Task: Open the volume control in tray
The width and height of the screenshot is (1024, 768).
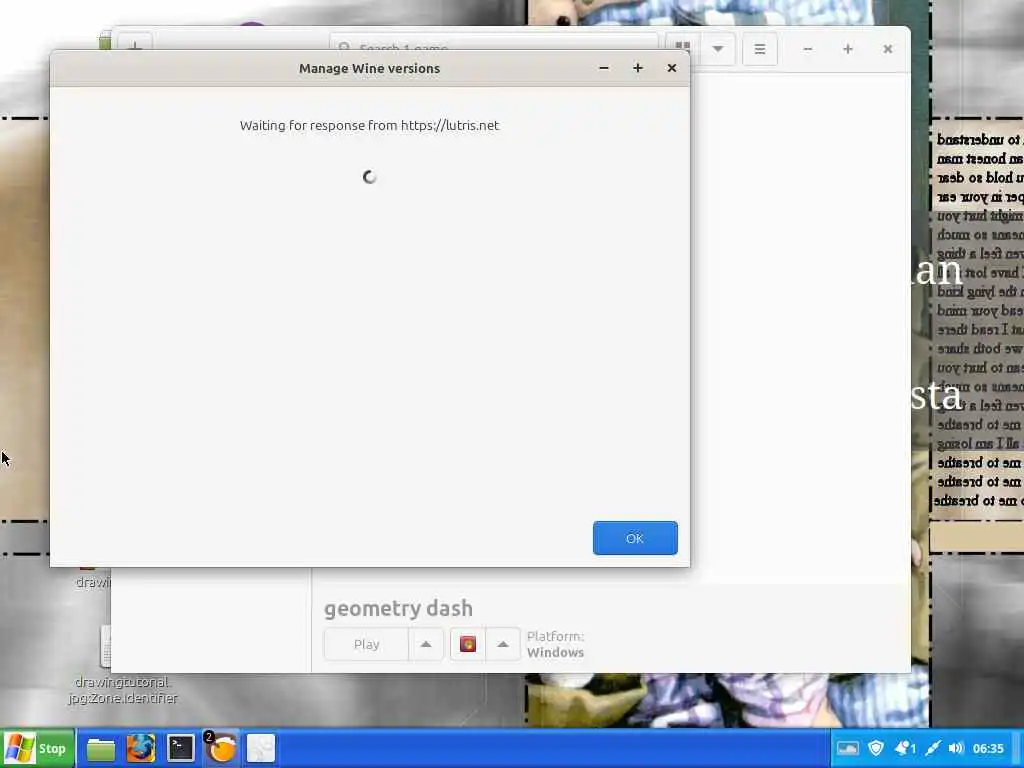Action: tap(956, 748)
